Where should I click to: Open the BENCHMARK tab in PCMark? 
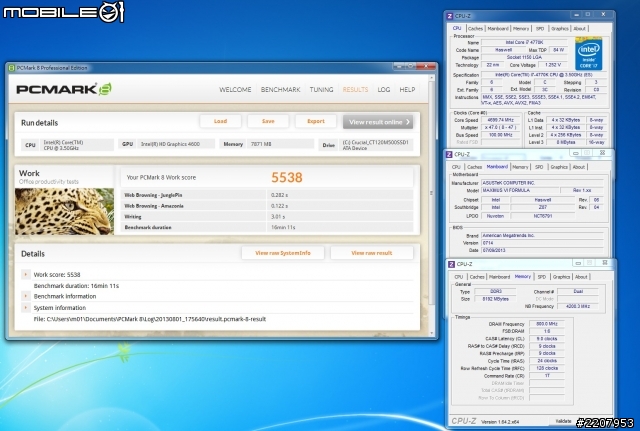[280, 89]
